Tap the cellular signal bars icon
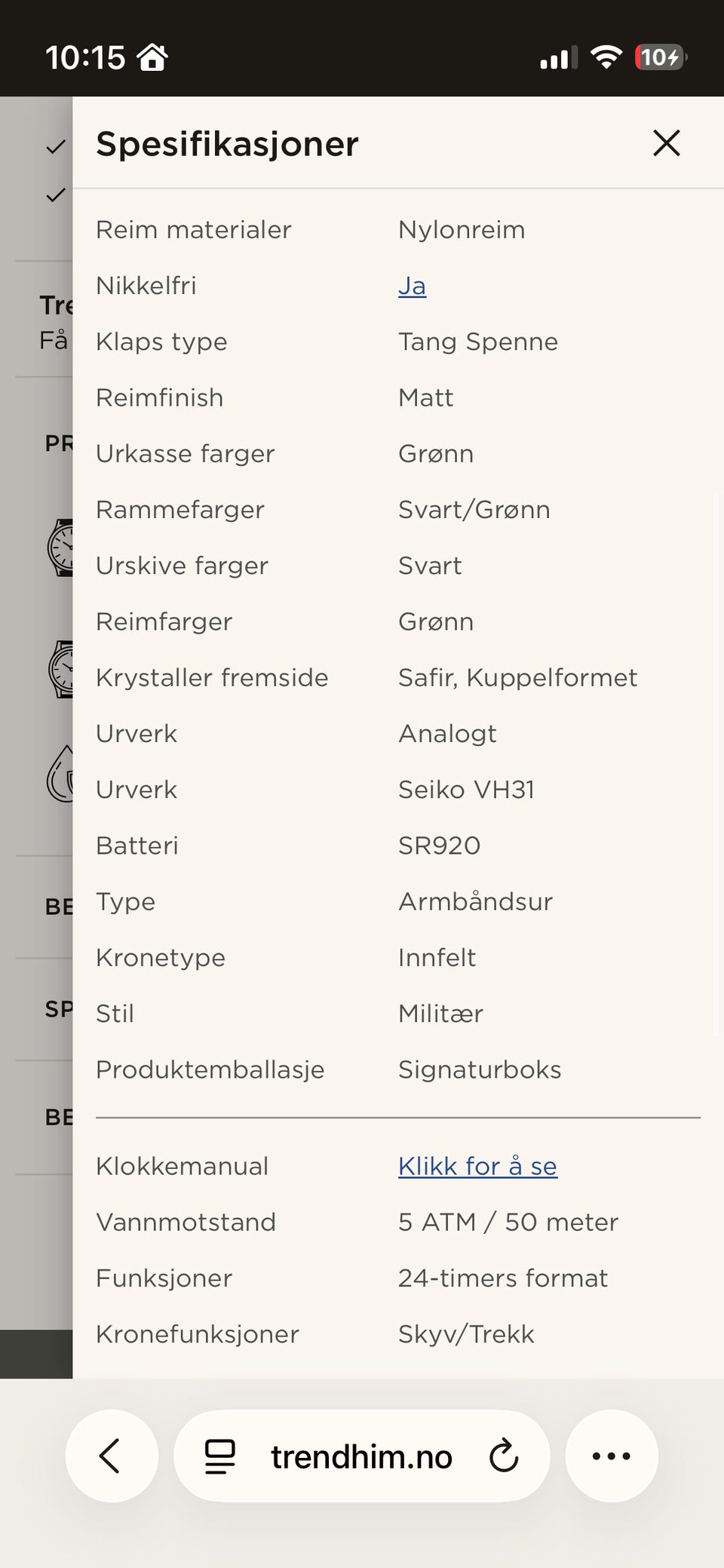Viewport: 724px width, 1568px height. click(x=558, y=57)
